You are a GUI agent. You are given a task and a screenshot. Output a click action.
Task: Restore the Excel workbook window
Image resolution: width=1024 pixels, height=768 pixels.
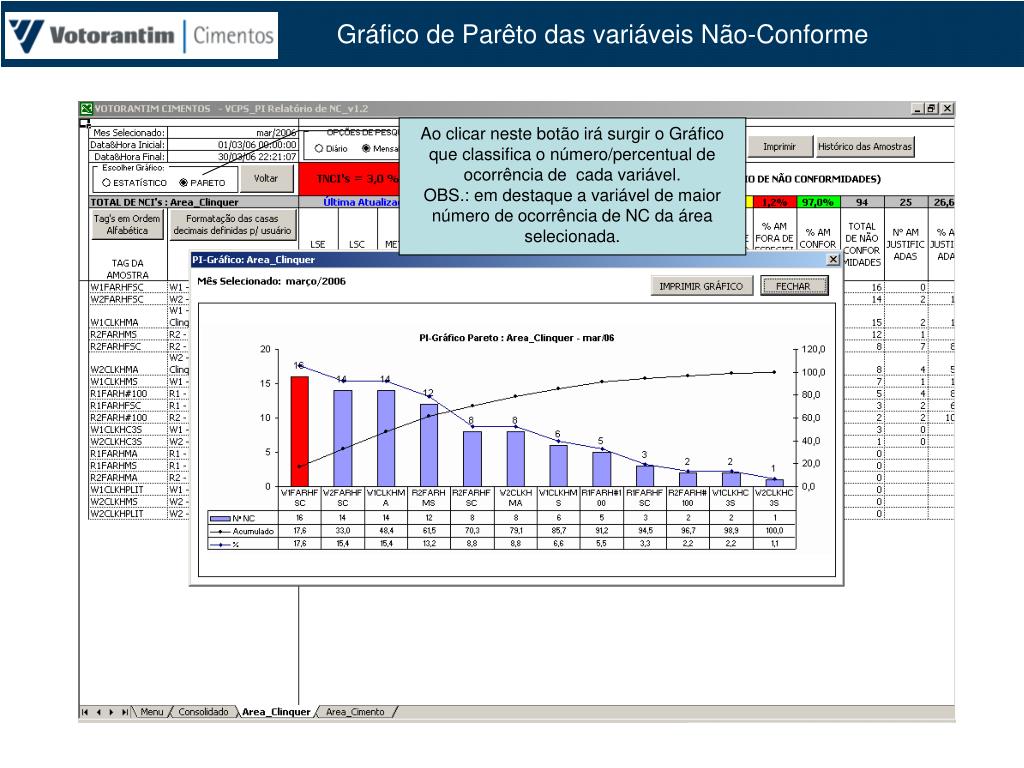pyautogui.click(x=932, y=109)
